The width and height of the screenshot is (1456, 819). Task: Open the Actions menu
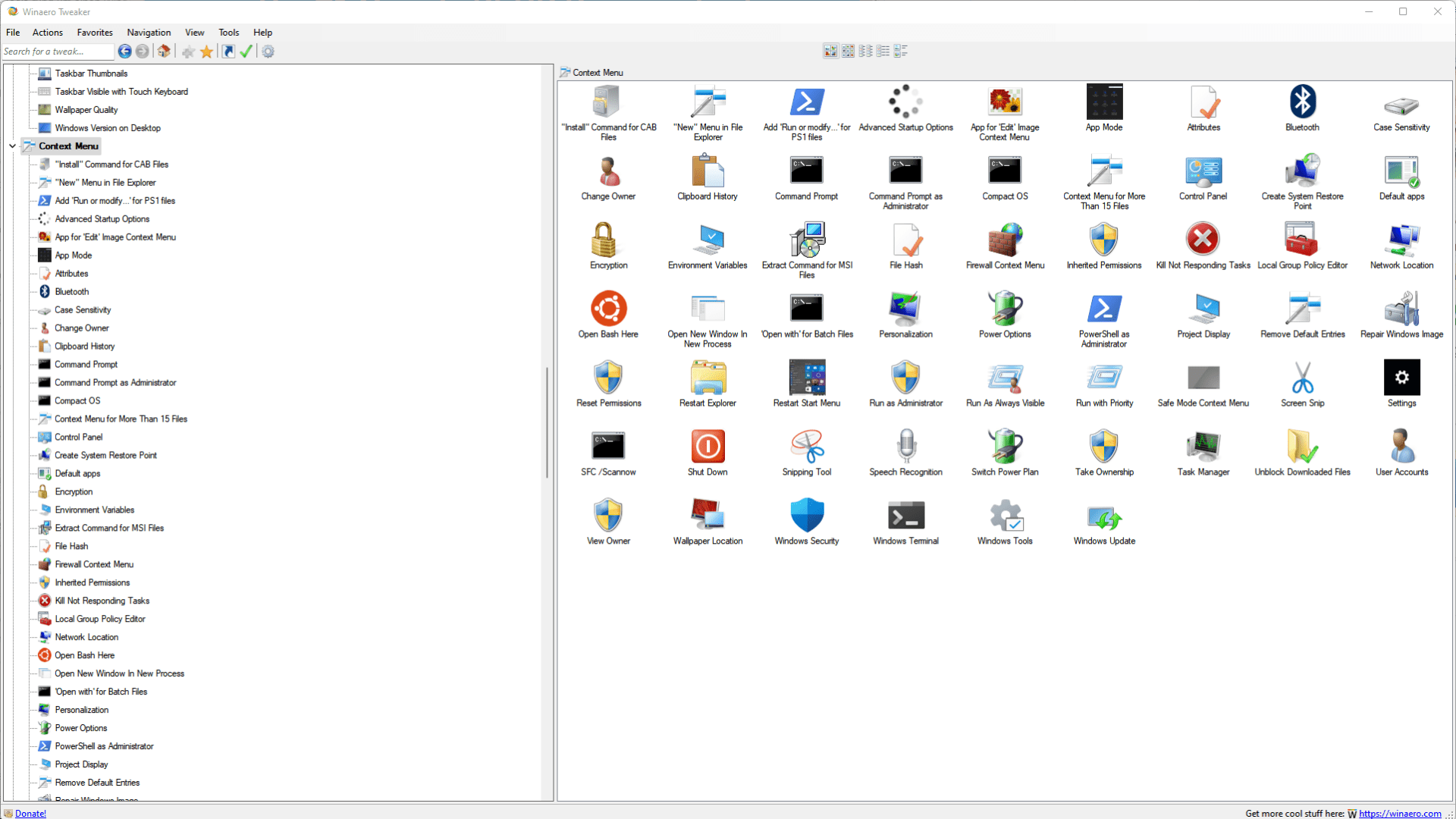47,33
